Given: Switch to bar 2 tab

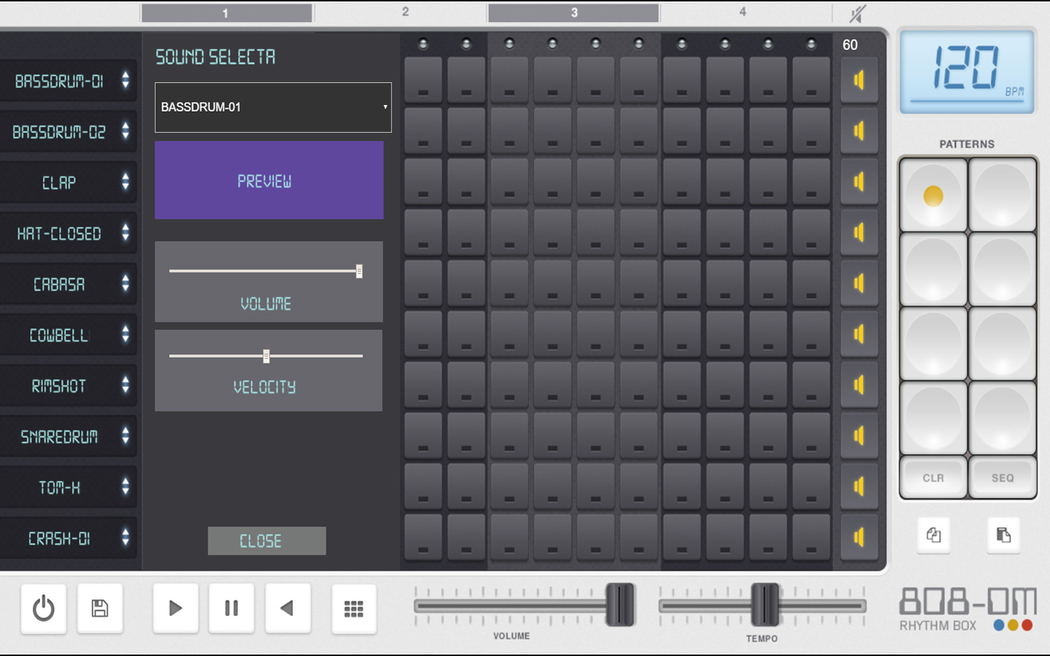Looking at the screenshot, I should click(405, 13).
